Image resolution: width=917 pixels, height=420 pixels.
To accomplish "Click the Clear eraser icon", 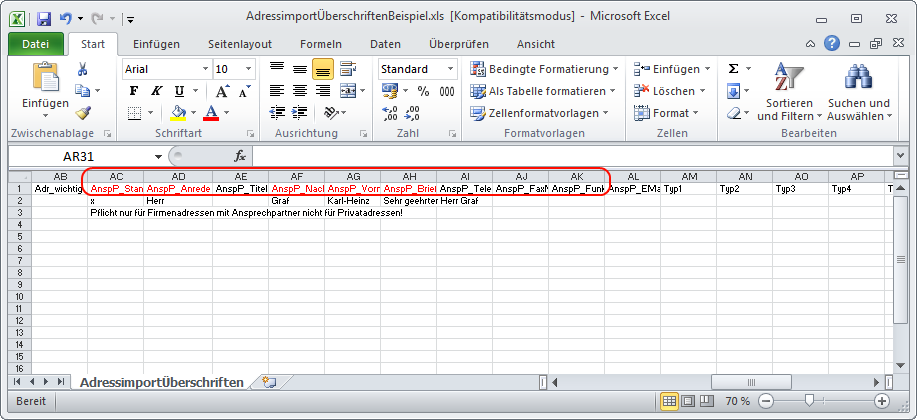I will point(734,112).
